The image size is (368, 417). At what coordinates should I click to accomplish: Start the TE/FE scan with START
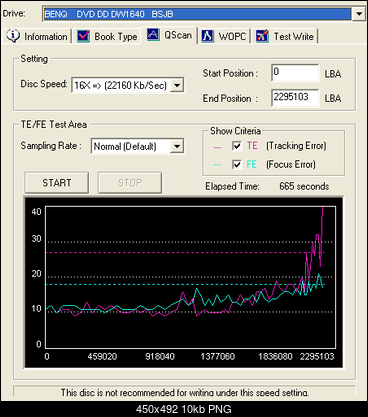(x=57, y=183)
